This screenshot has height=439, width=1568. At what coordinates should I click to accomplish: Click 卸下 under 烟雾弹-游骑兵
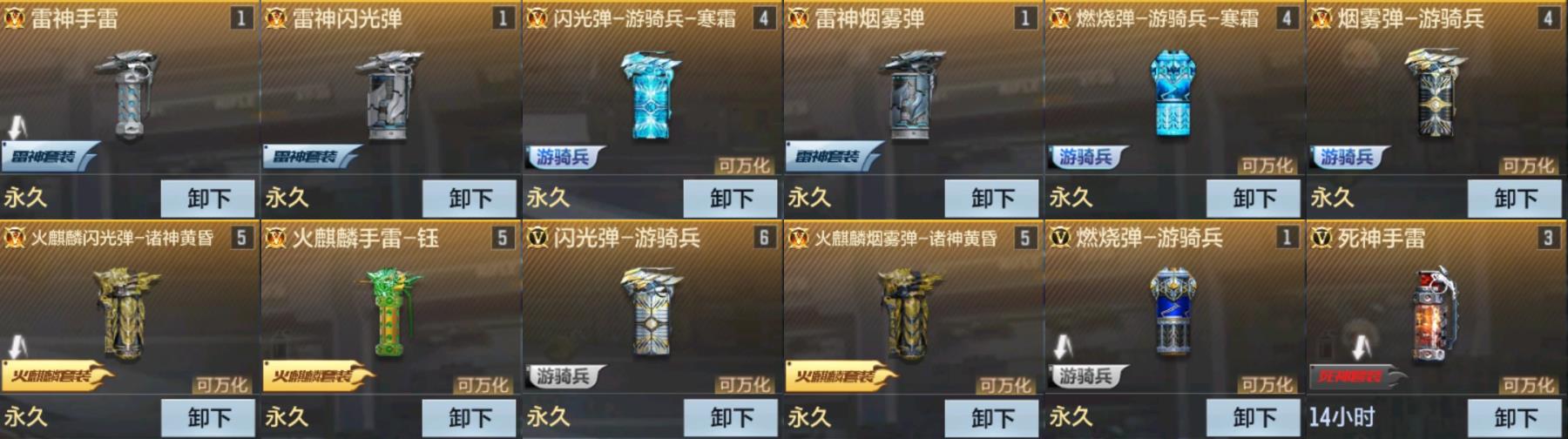1514,199
